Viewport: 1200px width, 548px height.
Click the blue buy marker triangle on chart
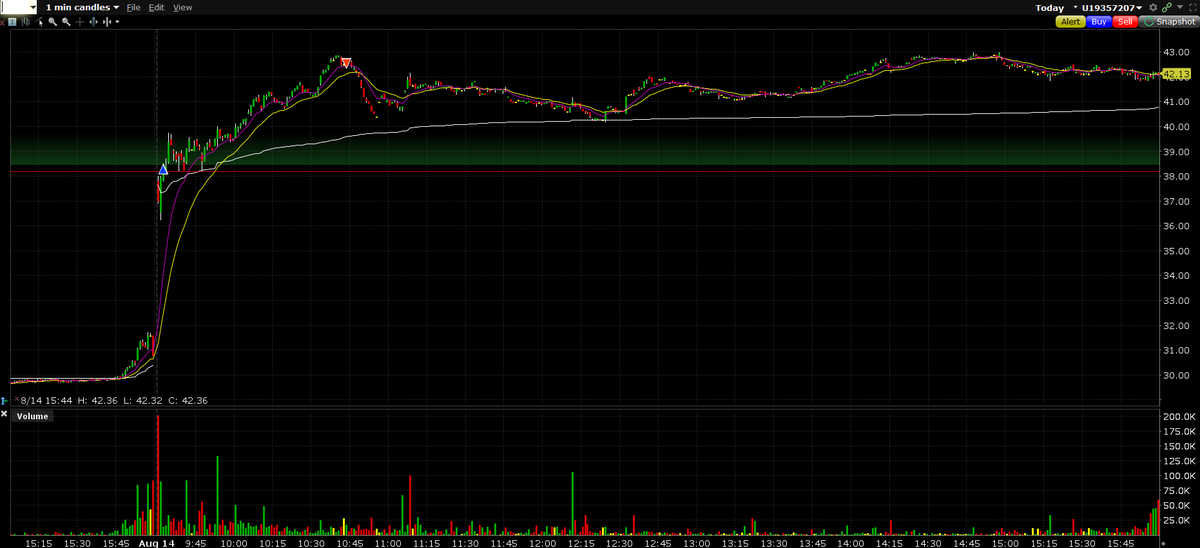tap(163, 169)
